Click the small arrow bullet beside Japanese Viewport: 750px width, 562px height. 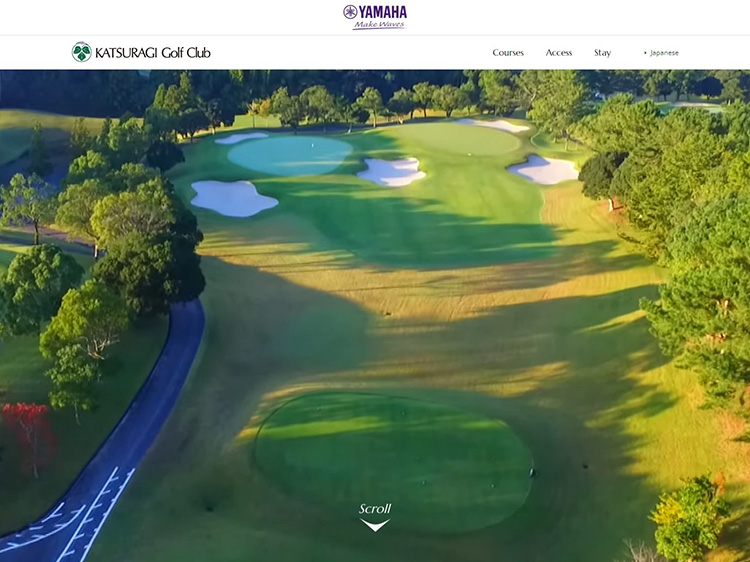(645, 53)
